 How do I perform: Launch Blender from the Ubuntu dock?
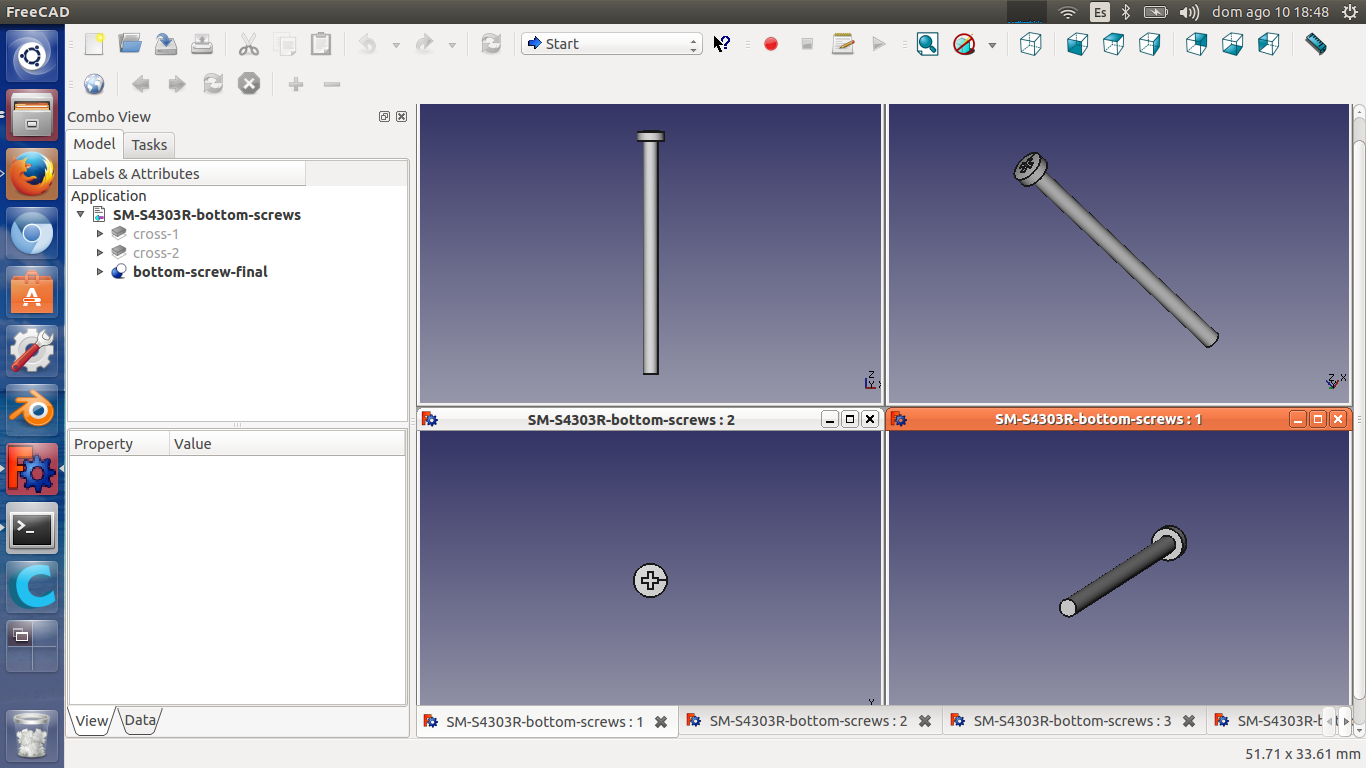[x=32, y=410]
